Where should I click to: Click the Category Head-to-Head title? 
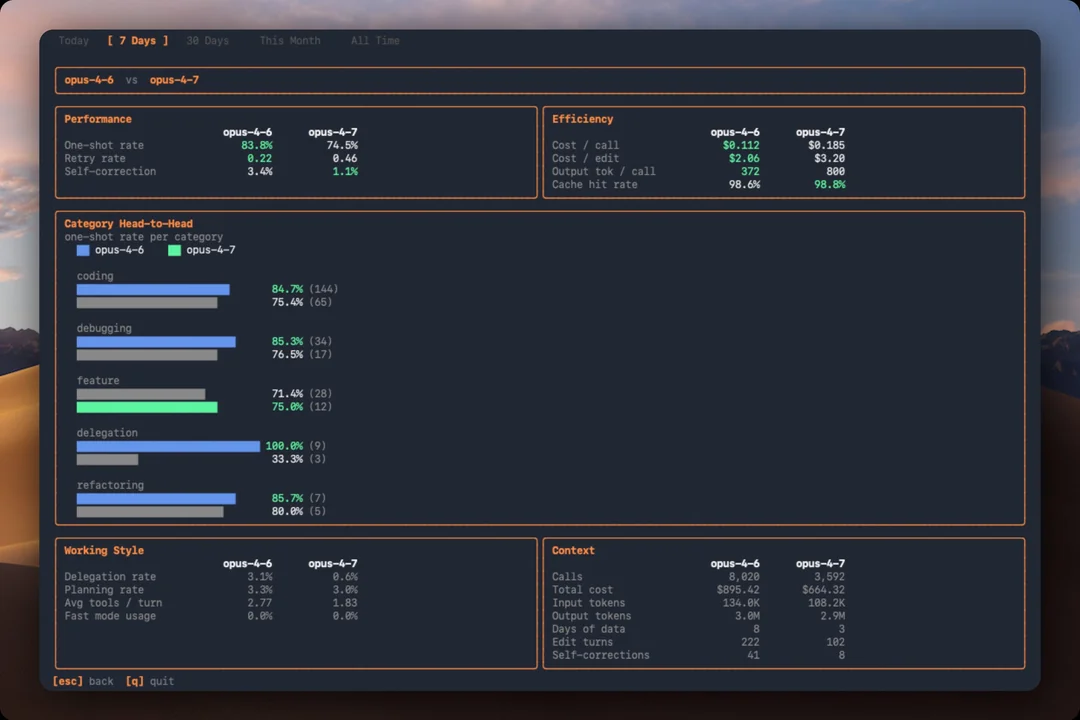(x=128, y=224)
